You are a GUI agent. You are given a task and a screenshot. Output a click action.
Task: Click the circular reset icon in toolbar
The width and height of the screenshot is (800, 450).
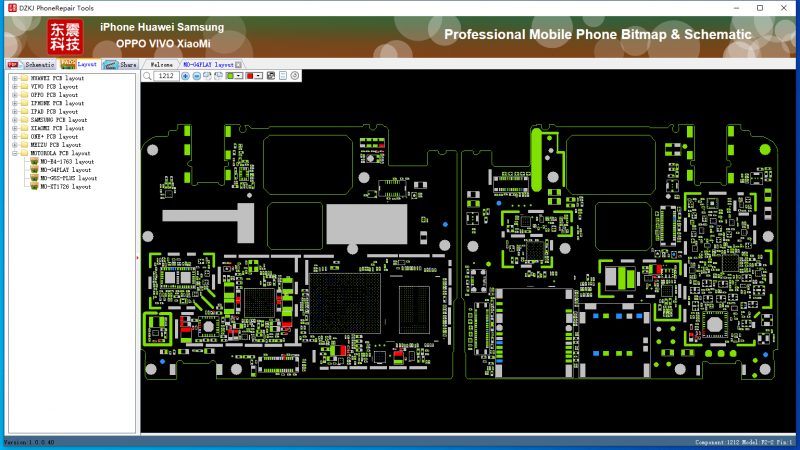[x=295, y=76]
